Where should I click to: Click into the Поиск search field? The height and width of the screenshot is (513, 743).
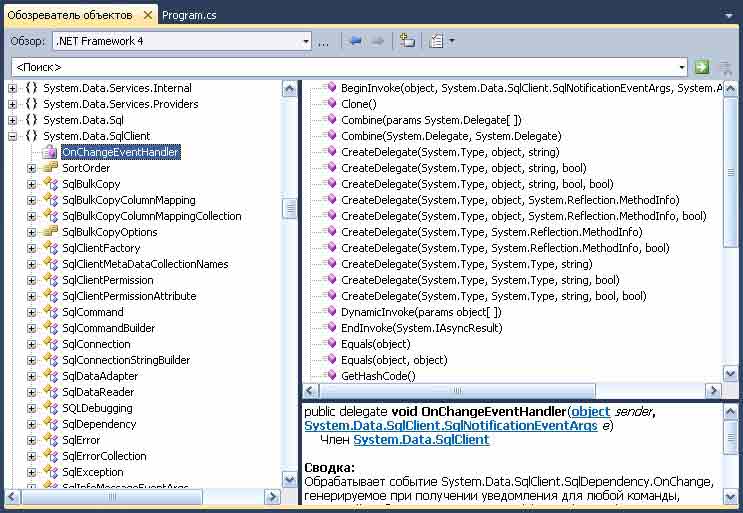tap(344, 67)
